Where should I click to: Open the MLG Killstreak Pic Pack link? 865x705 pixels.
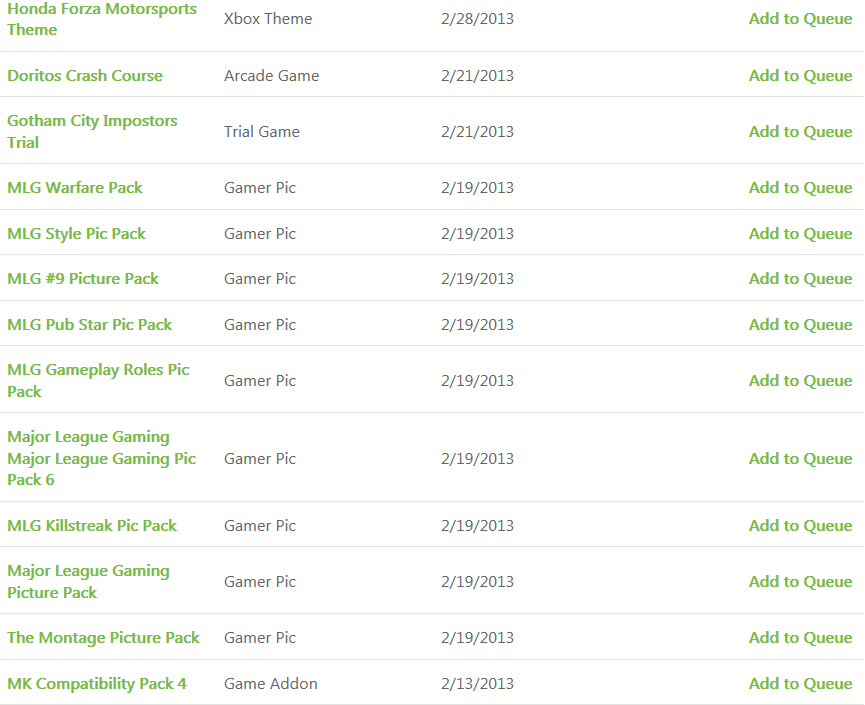click(x=92, y=526)
